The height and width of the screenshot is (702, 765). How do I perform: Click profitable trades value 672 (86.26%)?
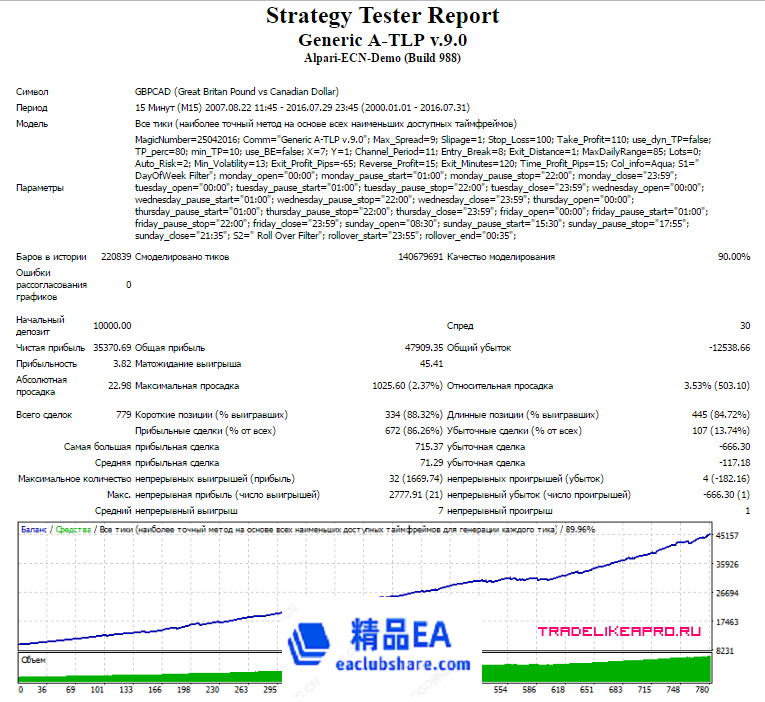[414, 431]
